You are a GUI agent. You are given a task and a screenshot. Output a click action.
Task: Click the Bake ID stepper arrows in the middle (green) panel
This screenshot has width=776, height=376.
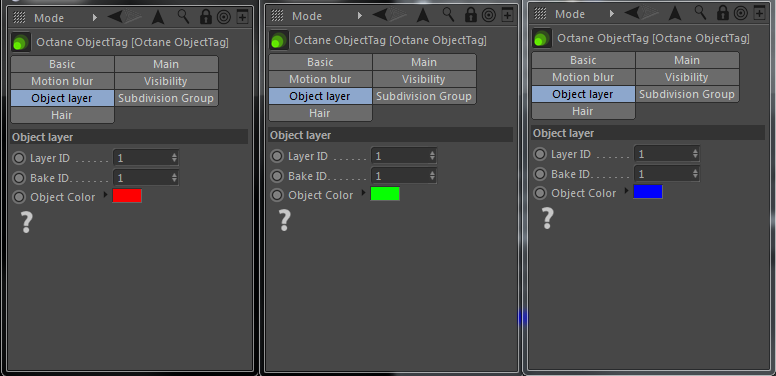point(433,176)
